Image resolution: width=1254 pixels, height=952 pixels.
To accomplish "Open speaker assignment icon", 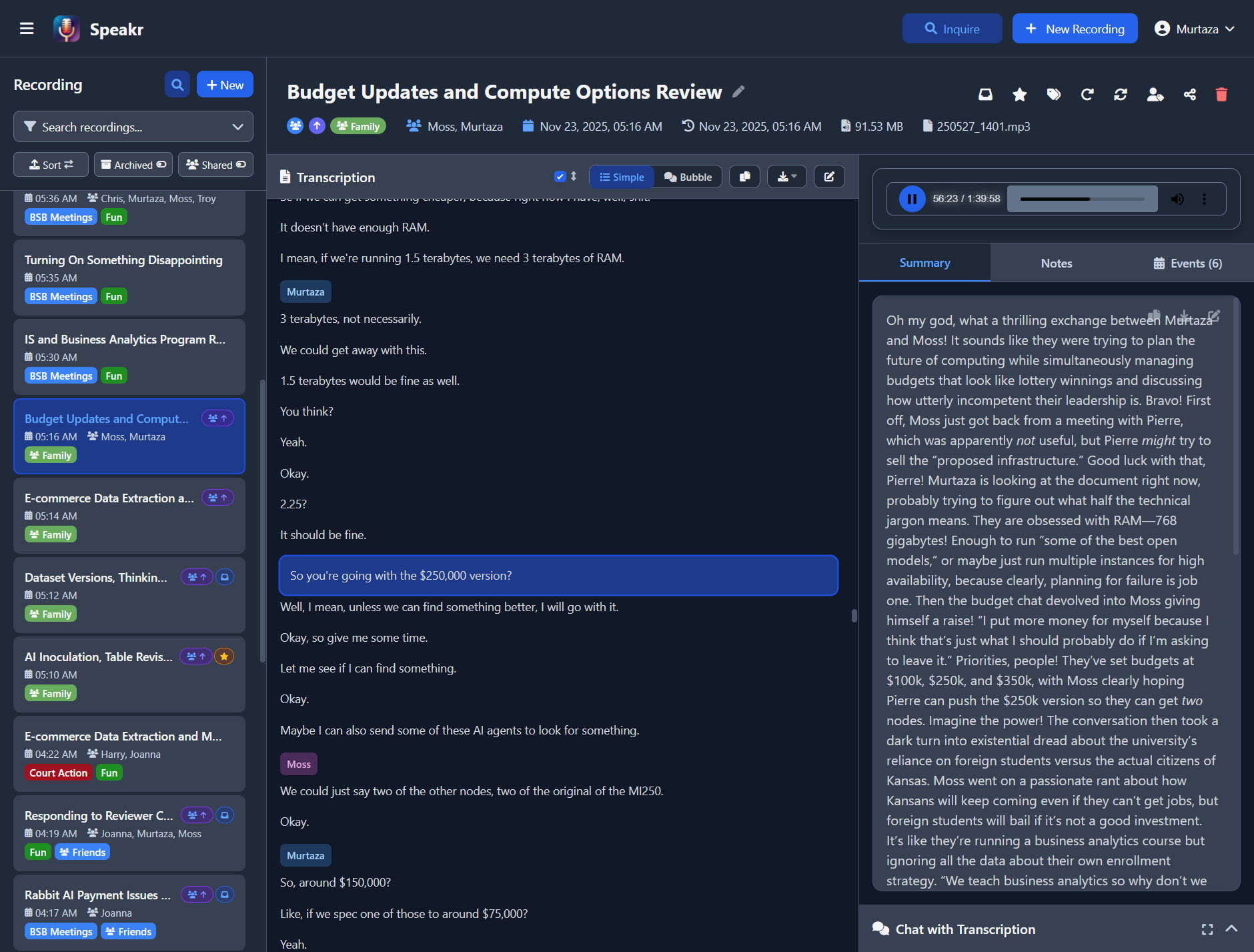I will (x=1155, y=94).
